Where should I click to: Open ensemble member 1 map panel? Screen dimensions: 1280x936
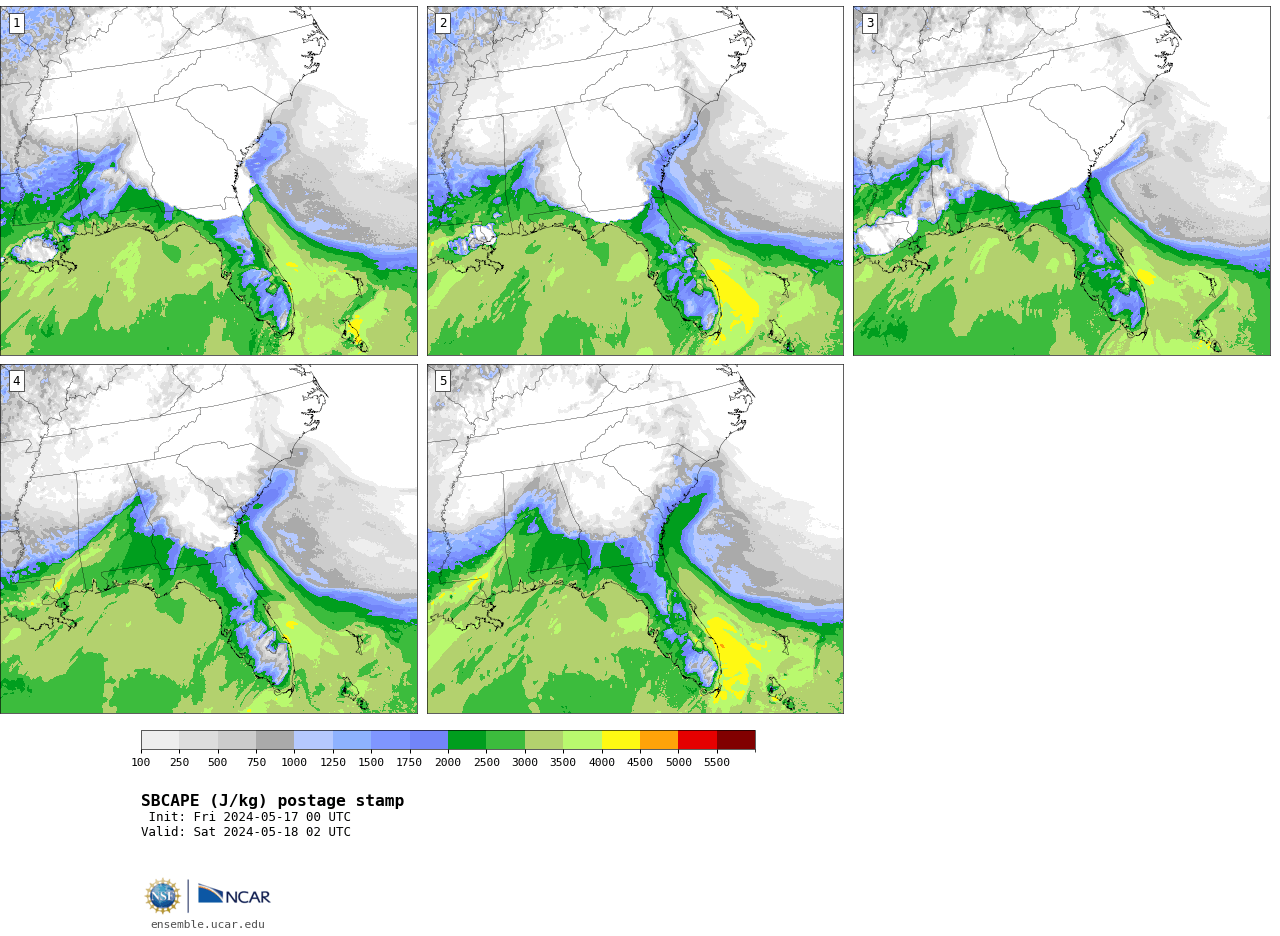(209, 181)
